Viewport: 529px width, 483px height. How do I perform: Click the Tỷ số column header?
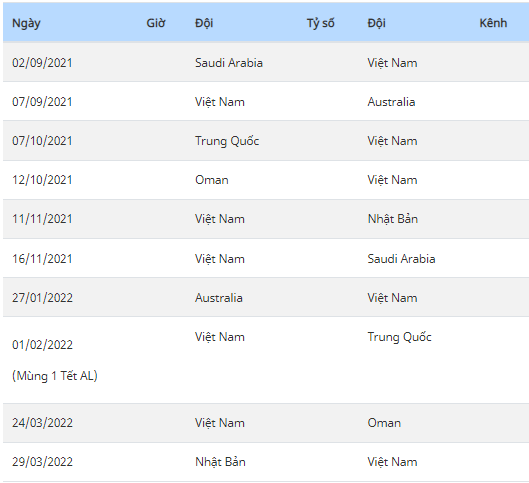[x=321, y=23]
